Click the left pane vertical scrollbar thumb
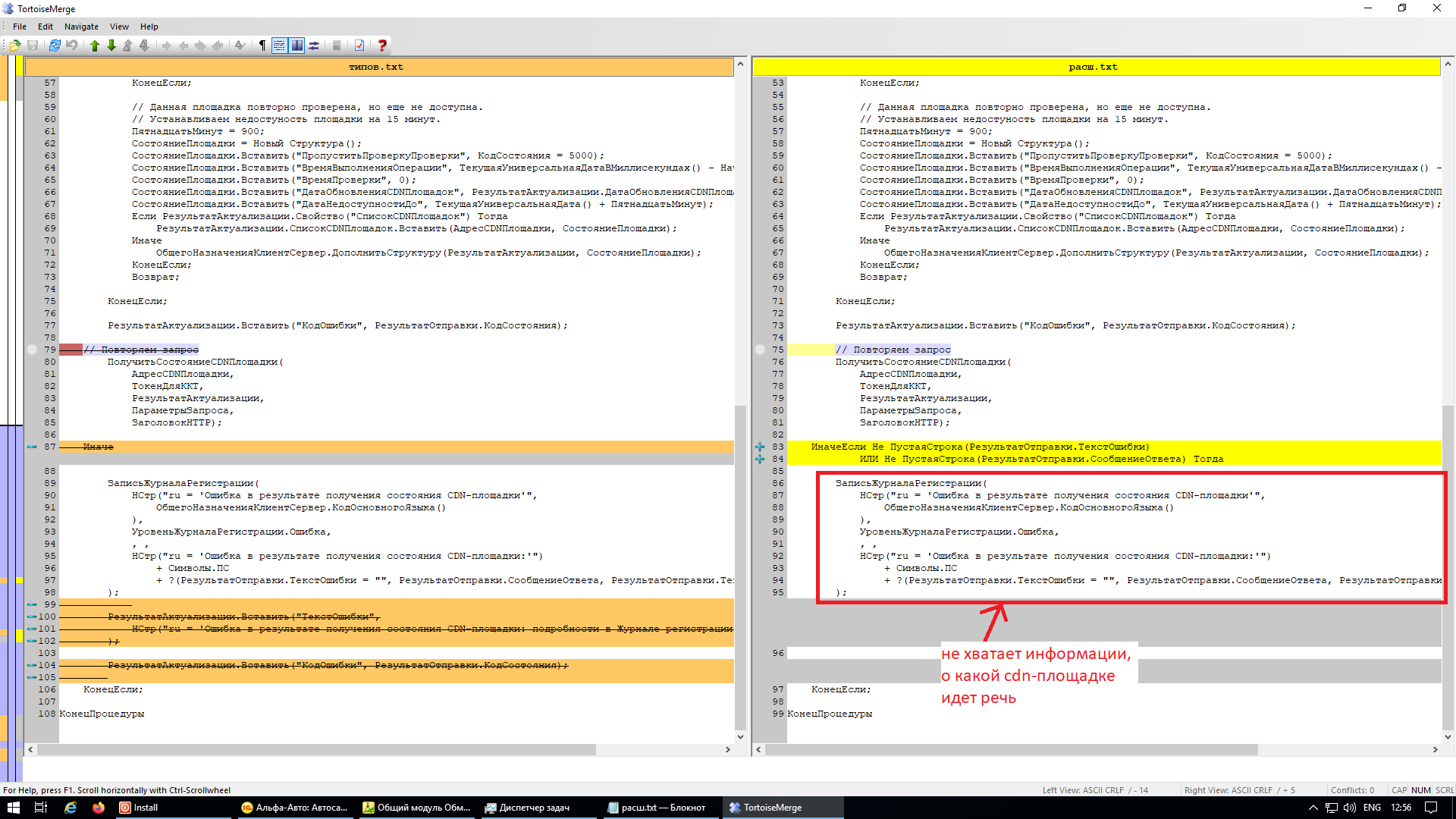The width and height of the screenshot is (1456, 819). (x=740, y=567)
